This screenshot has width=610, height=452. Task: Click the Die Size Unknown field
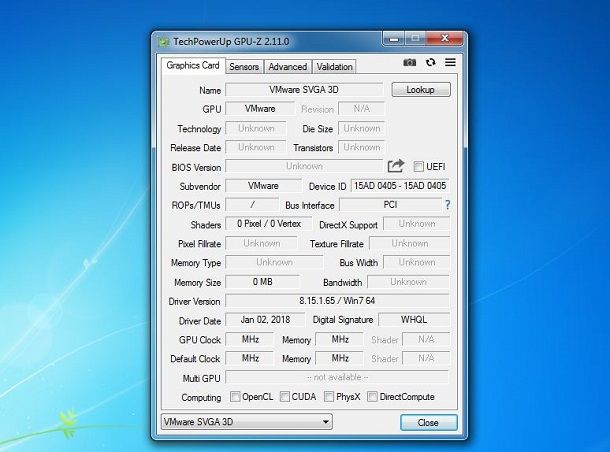(361, 128)
